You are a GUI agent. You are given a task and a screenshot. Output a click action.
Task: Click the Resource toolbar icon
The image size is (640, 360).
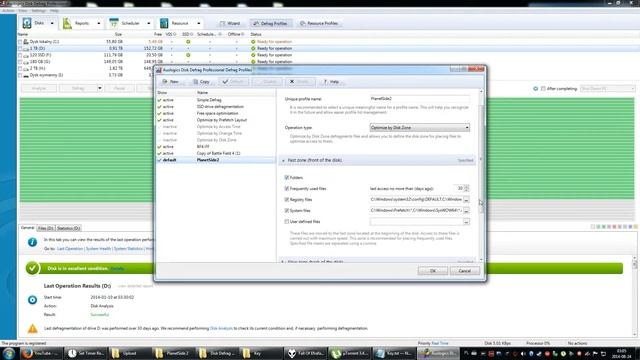pyautogui.click(x=164, y=23)
